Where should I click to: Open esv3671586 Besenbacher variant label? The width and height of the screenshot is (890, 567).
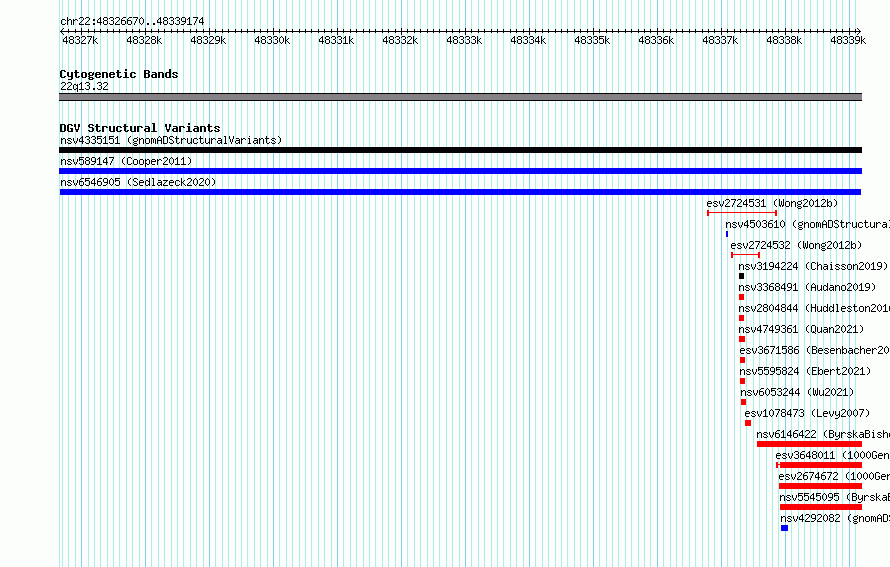pos(815,350)
